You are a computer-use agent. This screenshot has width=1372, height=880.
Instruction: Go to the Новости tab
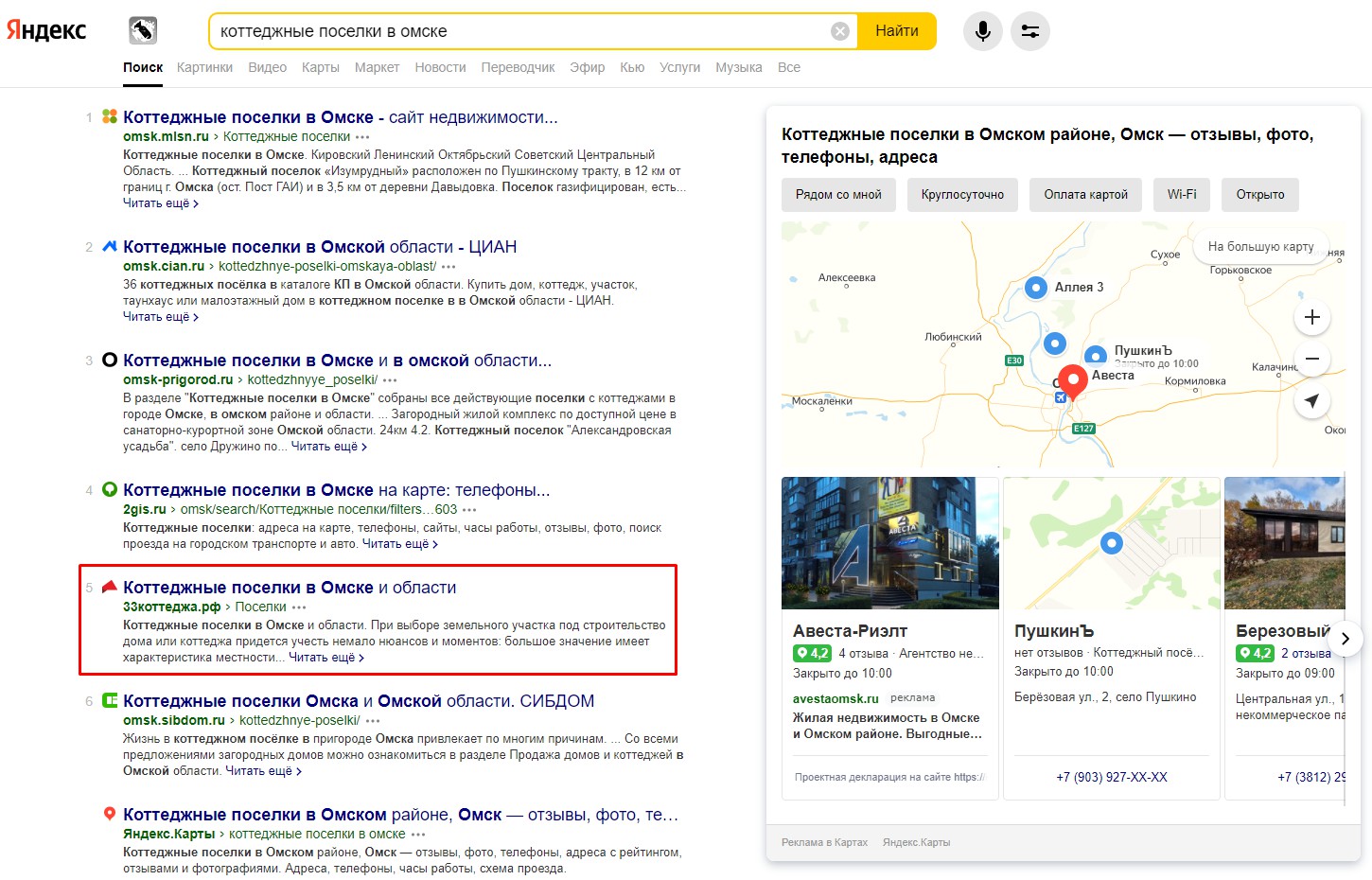tap(440, 67)
